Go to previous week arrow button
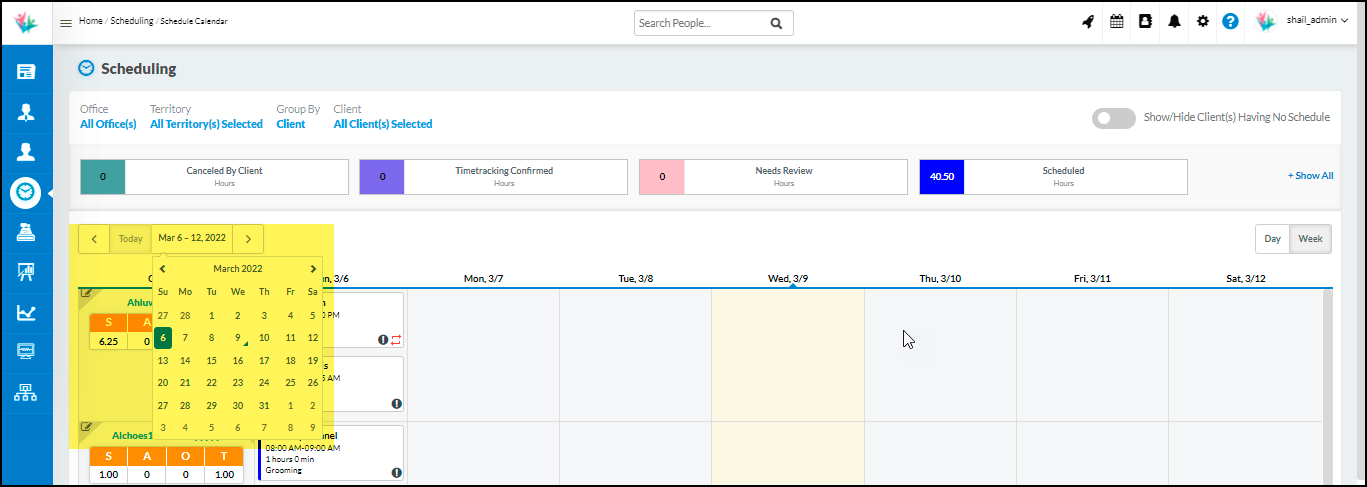 point(94,239)
